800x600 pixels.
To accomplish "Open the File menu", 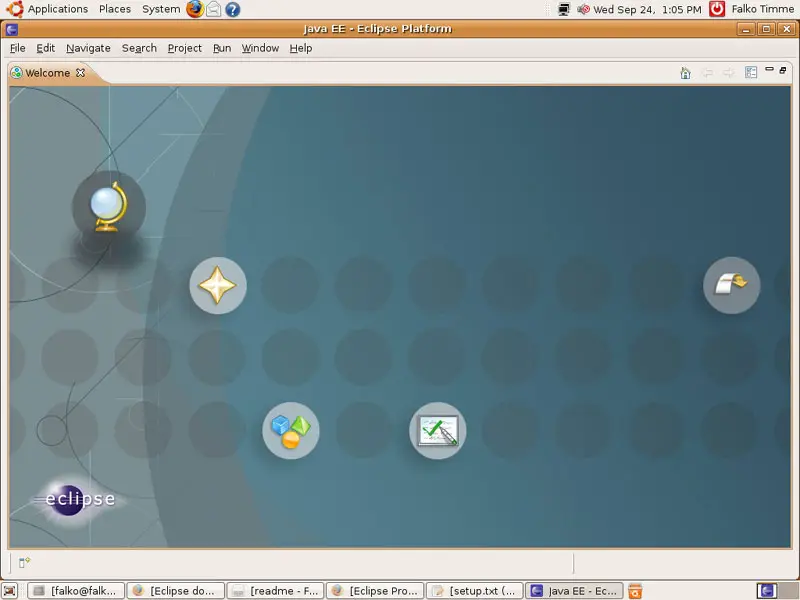I will tap(17, 48).
